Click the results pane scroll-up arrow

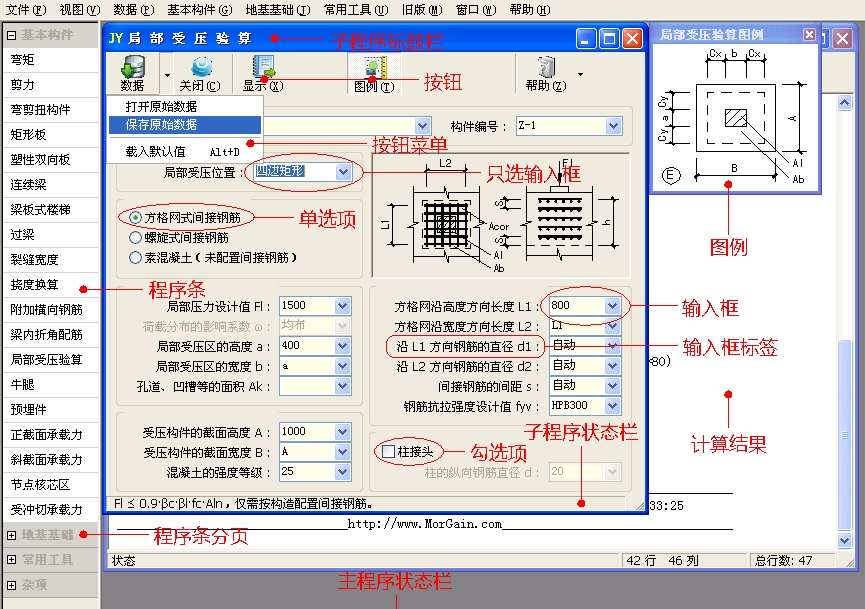coord(844,103)
